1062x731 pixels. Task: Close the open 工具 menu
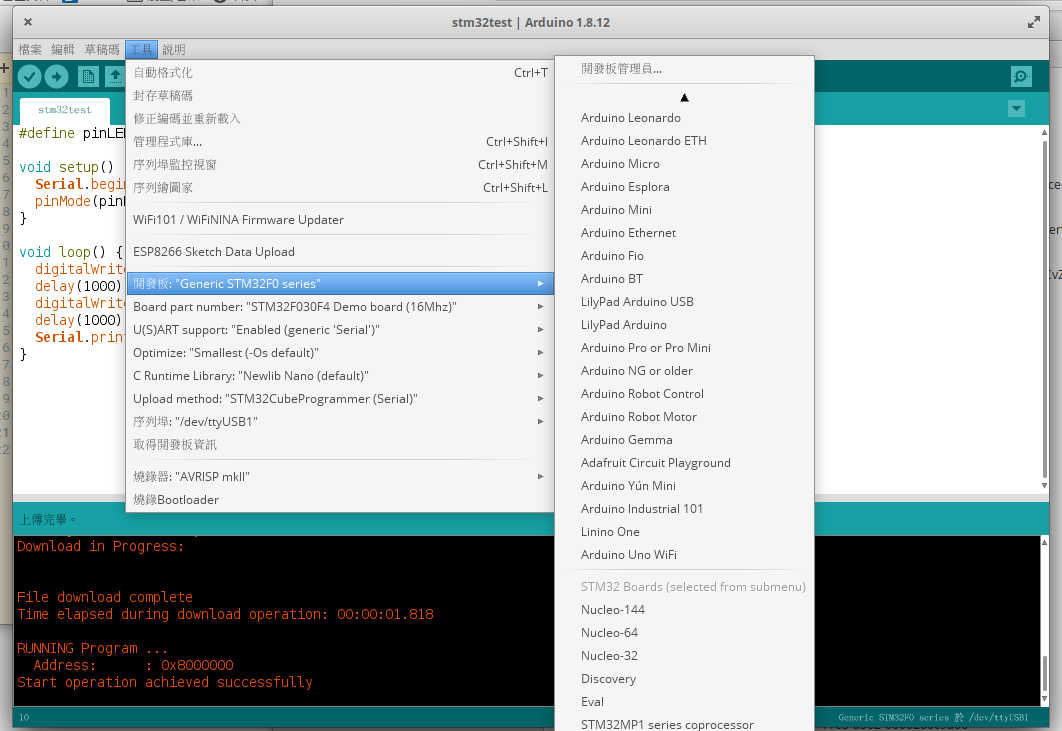pyautogui.click(x=141, y=49)
